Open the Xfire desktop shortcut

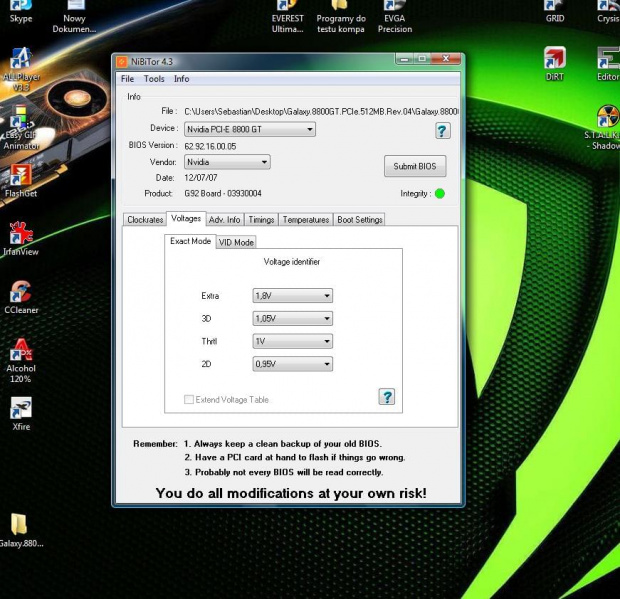(x=21, y=414)
